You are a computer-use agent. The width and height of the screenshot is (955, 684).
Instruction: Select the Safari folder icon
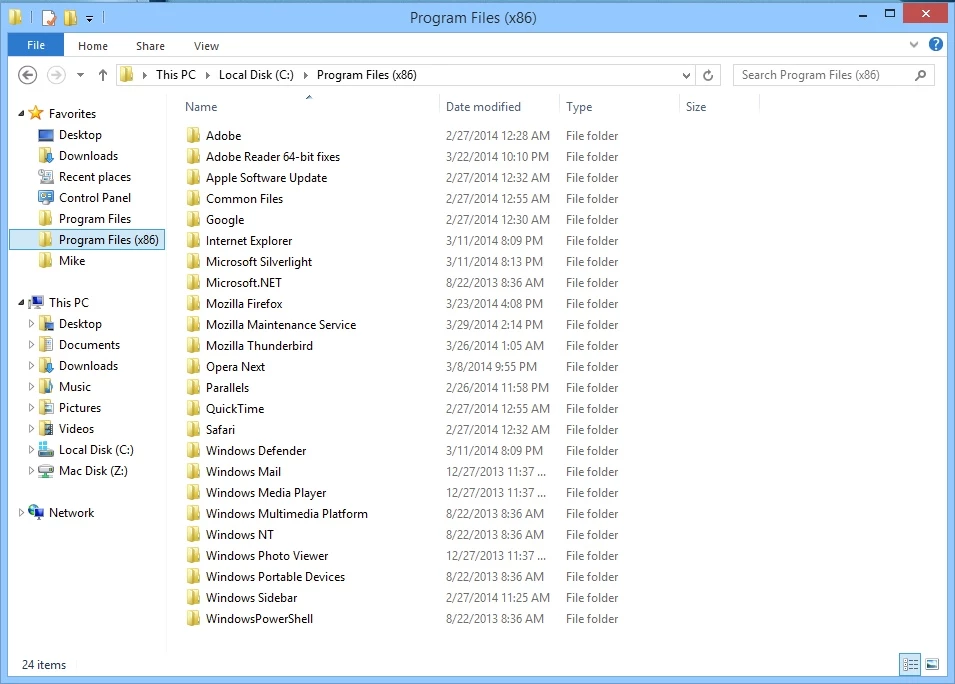pos(193,429)
